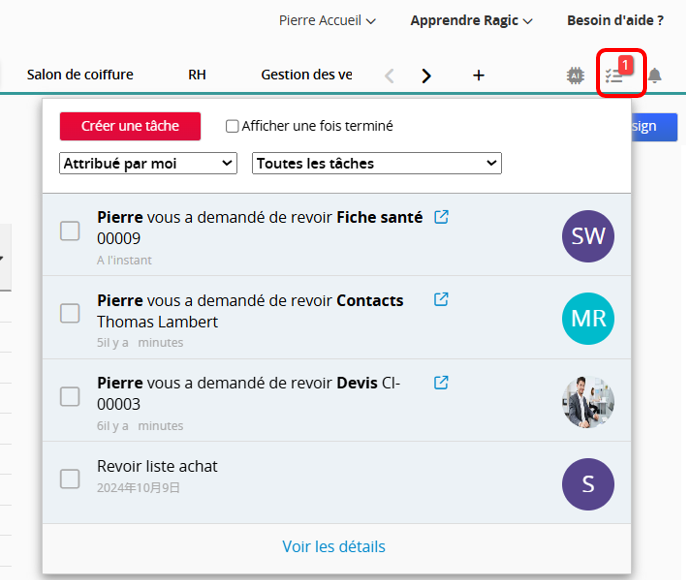Open the tasks list icon with badge
The image size is (686, 580).
pyautogui.click(x=616, y=75)
